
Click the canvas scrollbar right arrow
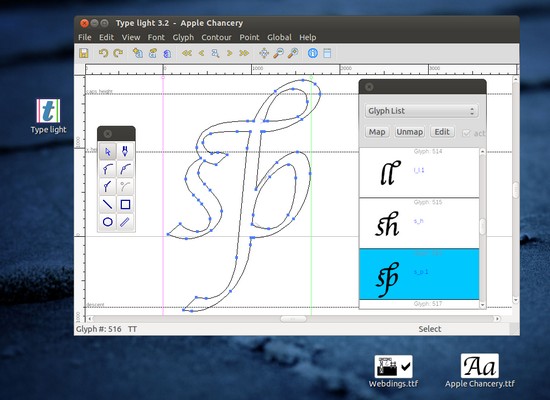pos(497,319)
